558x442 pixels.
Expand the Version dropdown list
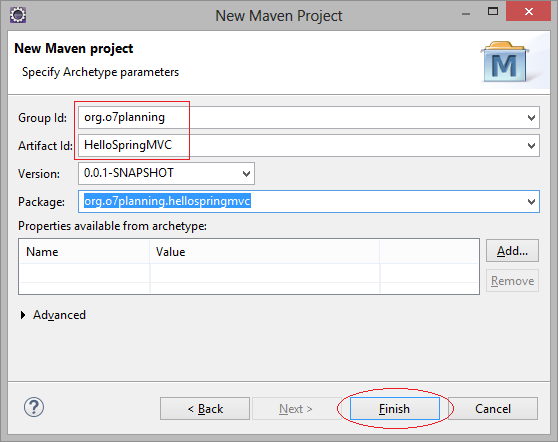tap(246, 174)
